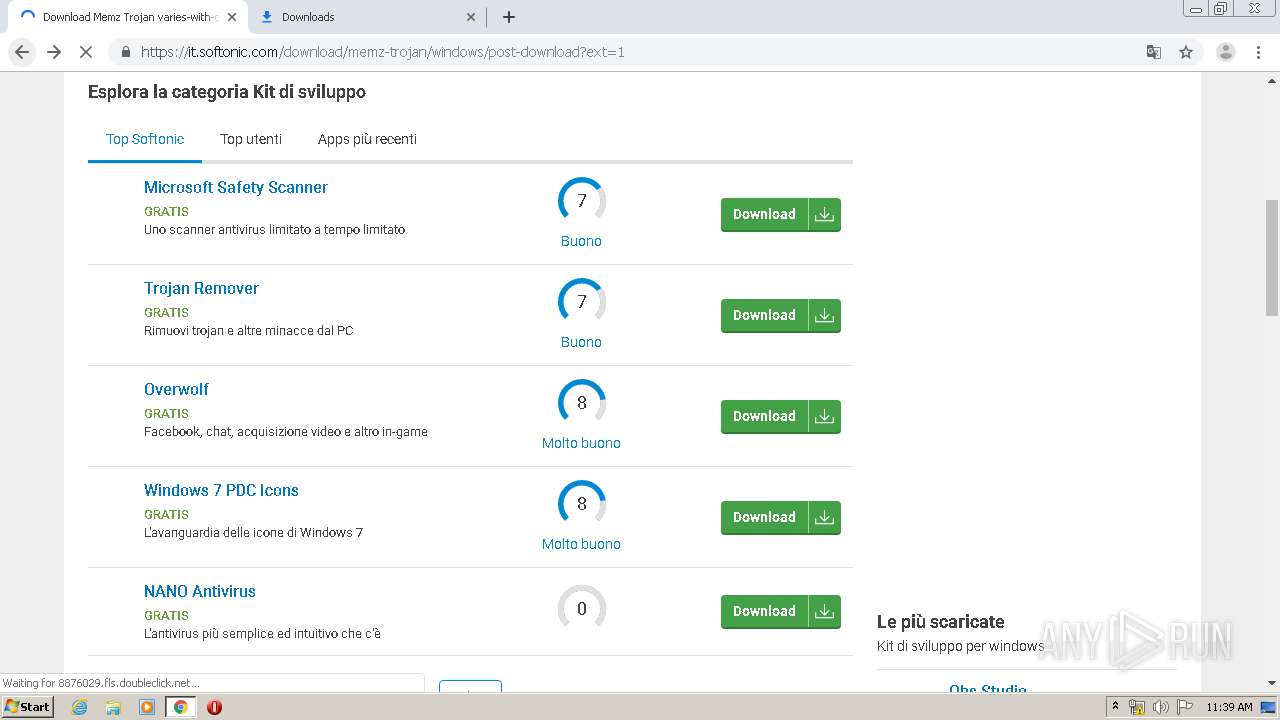Screen dimensions: 1280x720
Task: Select the Top Softonic tab
Action: point(145,139)
